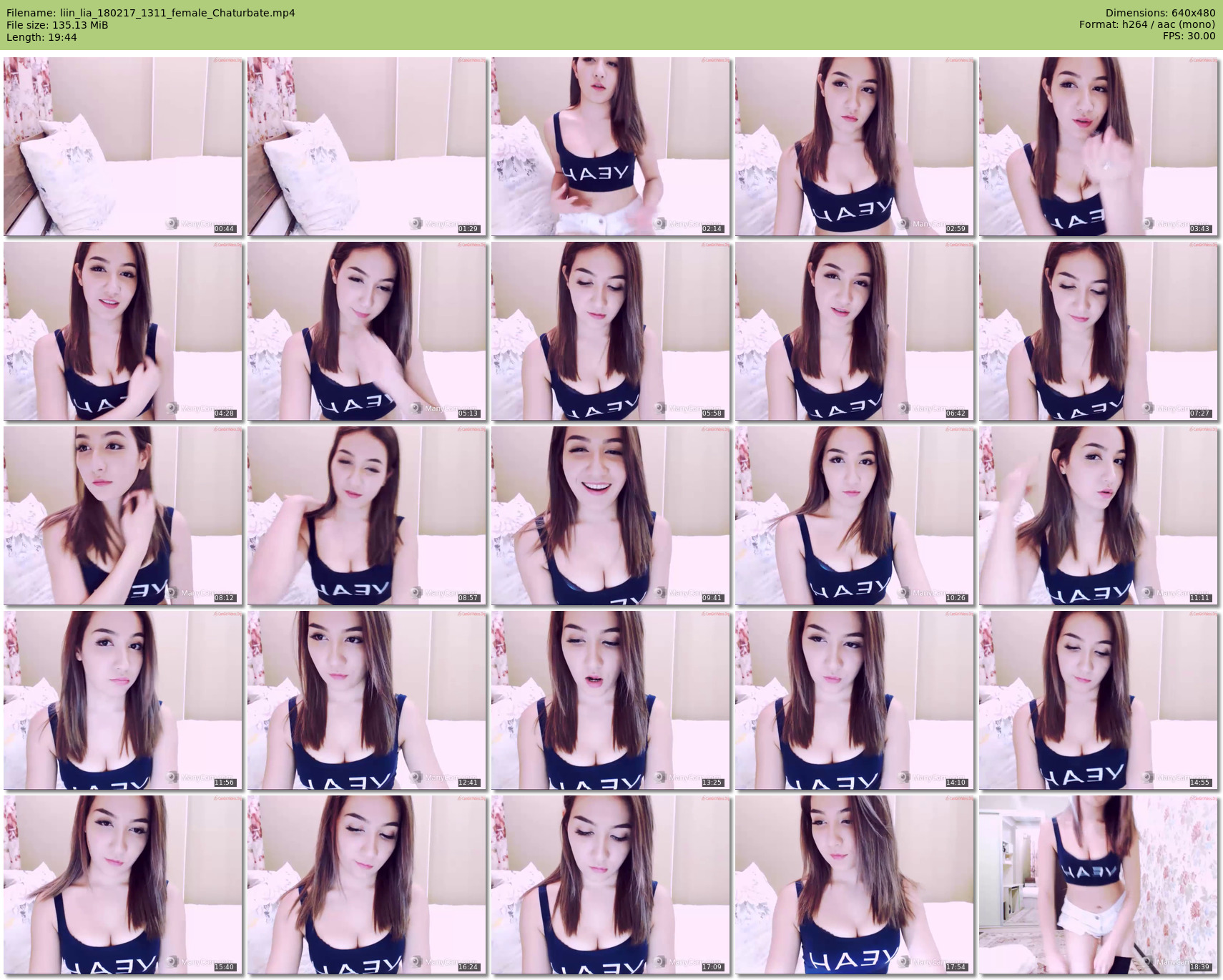Image resolution: width=1223 pixels, height=980 pixels.
Task: Select the thumbnail timestamped 02:14
Action: click(x=610, y=147)
